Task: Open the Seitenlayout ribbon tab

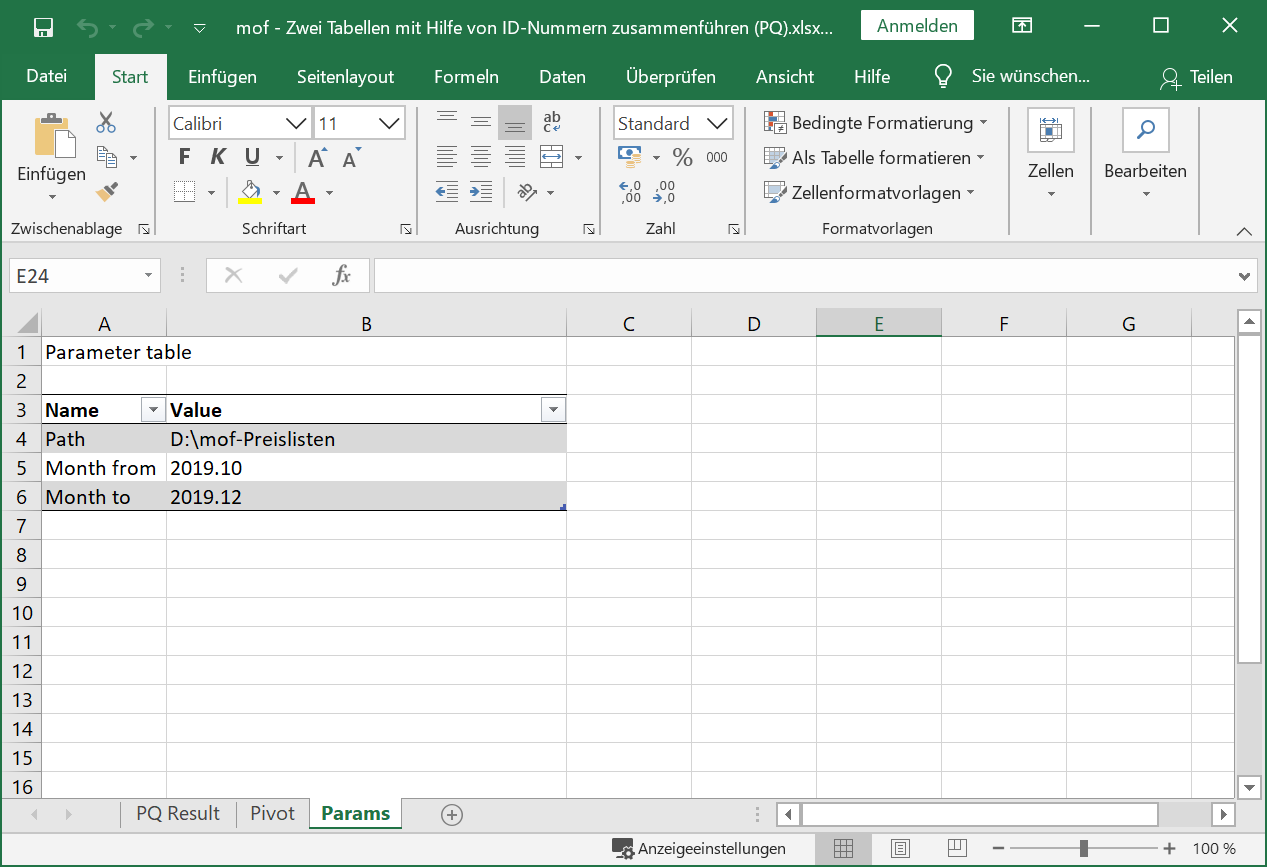Action: pyautogui.click(x=345, y=77)
